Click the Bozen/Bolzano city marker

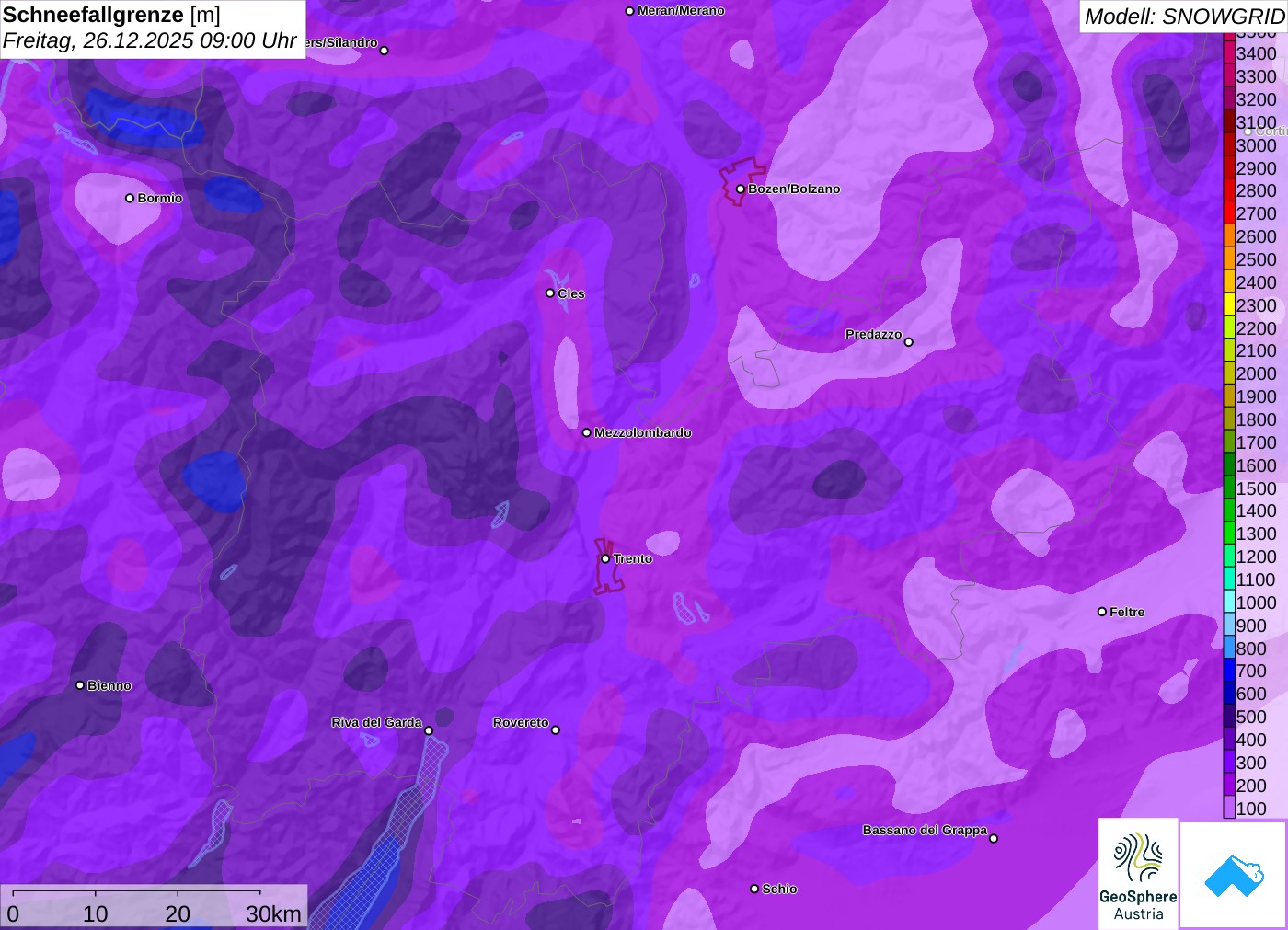pos(740,189)
